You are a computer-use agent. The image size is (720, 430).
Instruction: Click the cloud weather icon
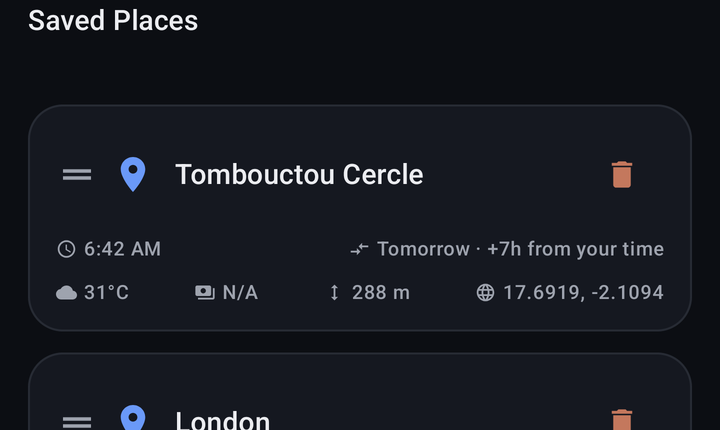pos(67,293)
